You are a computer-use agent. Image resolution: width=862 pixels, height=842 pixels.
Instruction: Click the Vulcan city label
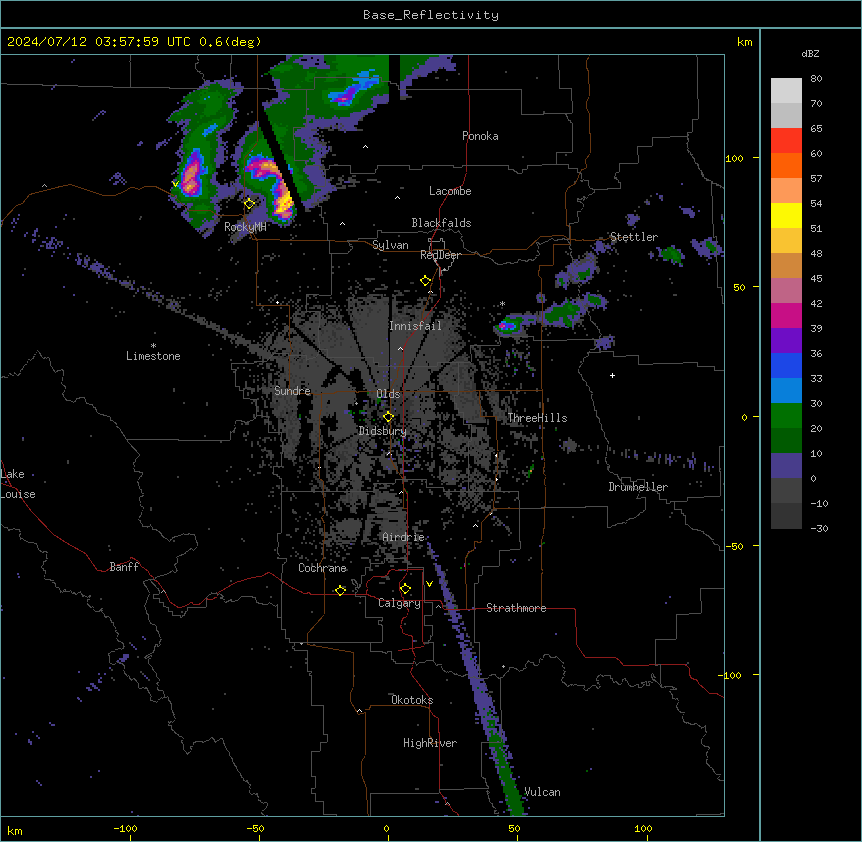(x=542, y=792)
